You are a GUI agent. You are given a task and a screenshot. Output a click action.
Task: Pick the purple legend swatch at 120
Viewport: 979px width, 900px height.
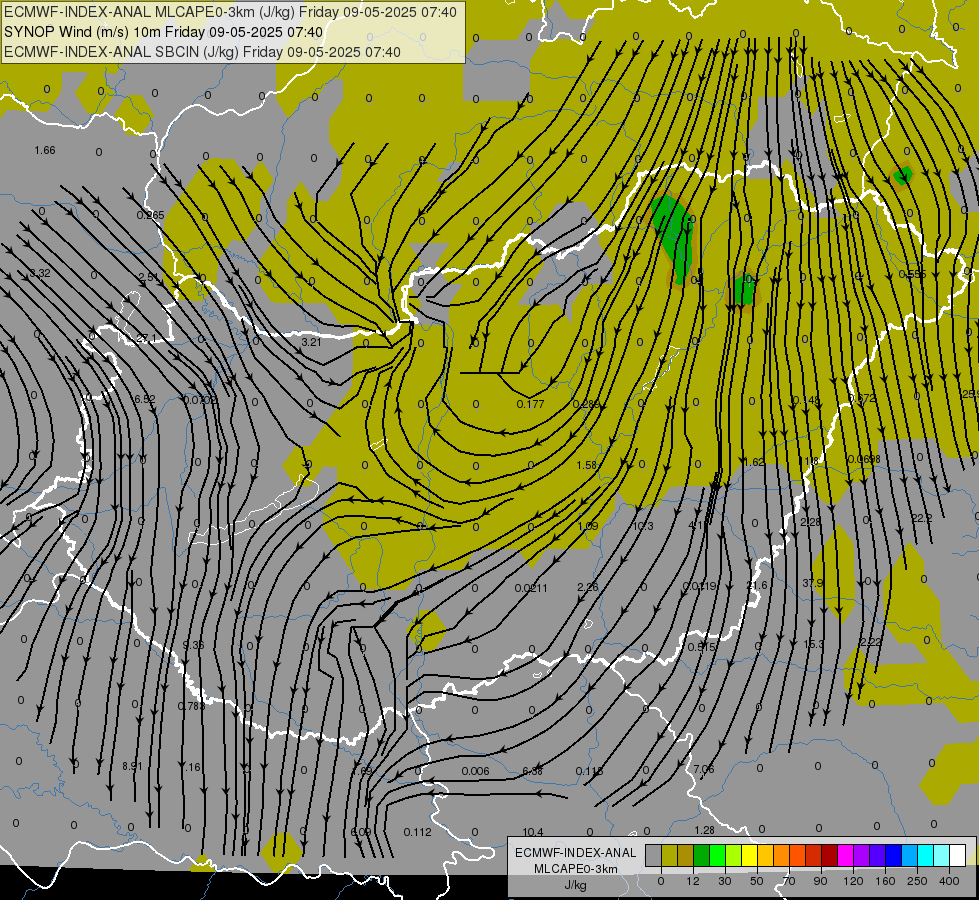pos(862,855)
